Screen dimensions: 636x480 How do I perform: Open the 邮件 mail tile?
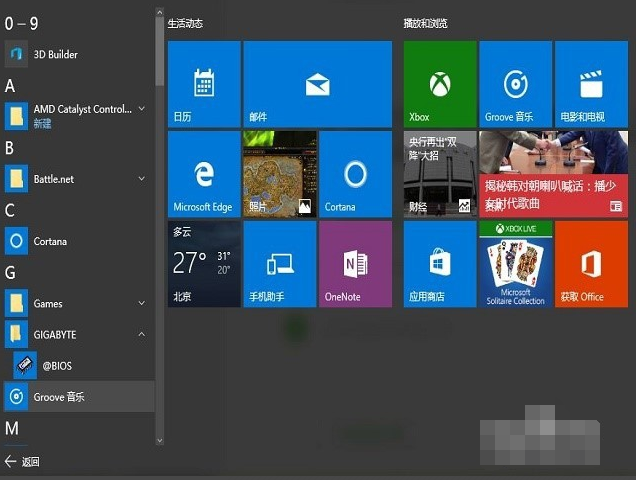pyautogui.click(x=317, y=84)
